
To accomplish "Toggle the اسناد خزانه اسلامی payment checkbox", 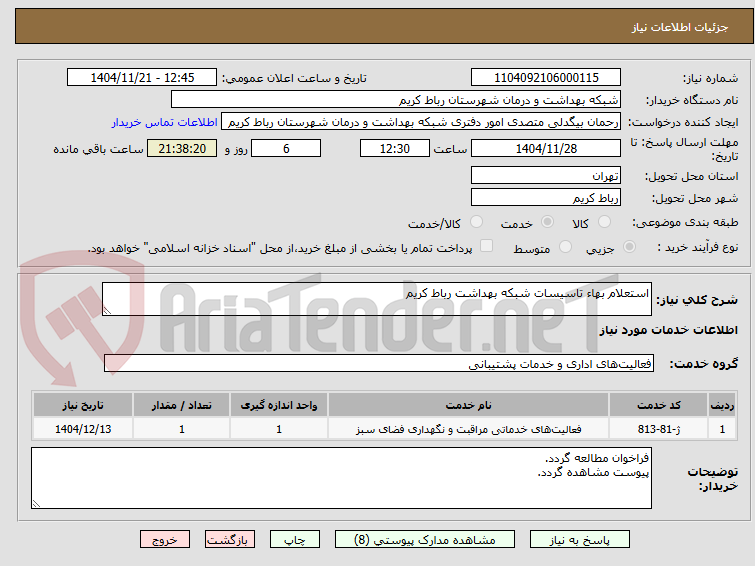I will [x=487, y=246].
